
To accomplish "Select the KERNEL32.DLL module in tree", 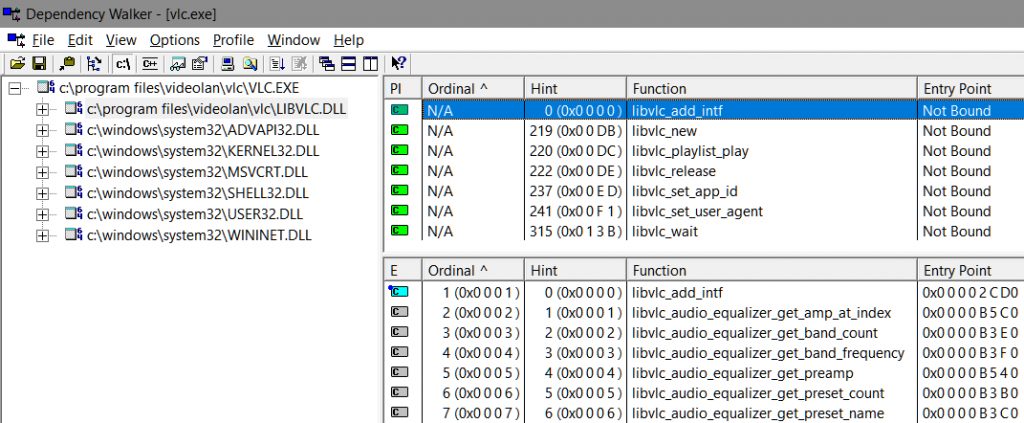I will point(203,151).
